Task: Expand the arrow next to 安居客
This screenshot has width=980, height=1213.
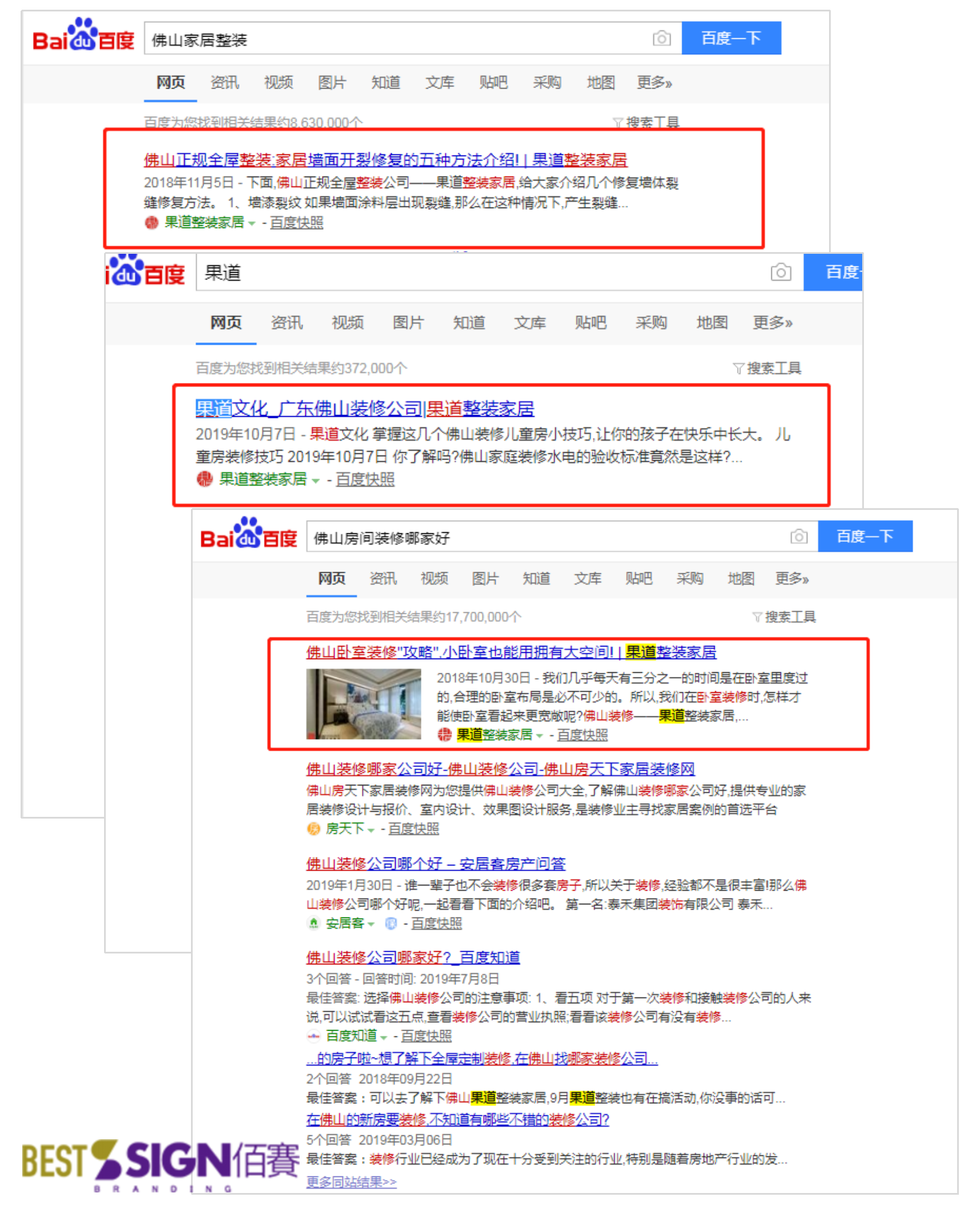Action: click(x=371, y=924)
